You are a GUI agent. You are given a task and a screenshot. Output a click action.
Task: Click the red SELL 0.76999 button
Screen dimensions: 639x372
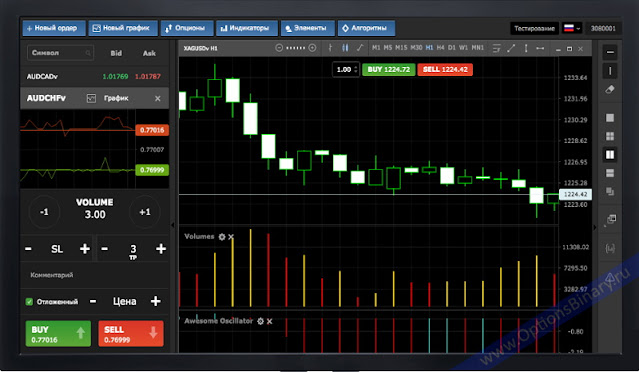(x=131, y=334)
